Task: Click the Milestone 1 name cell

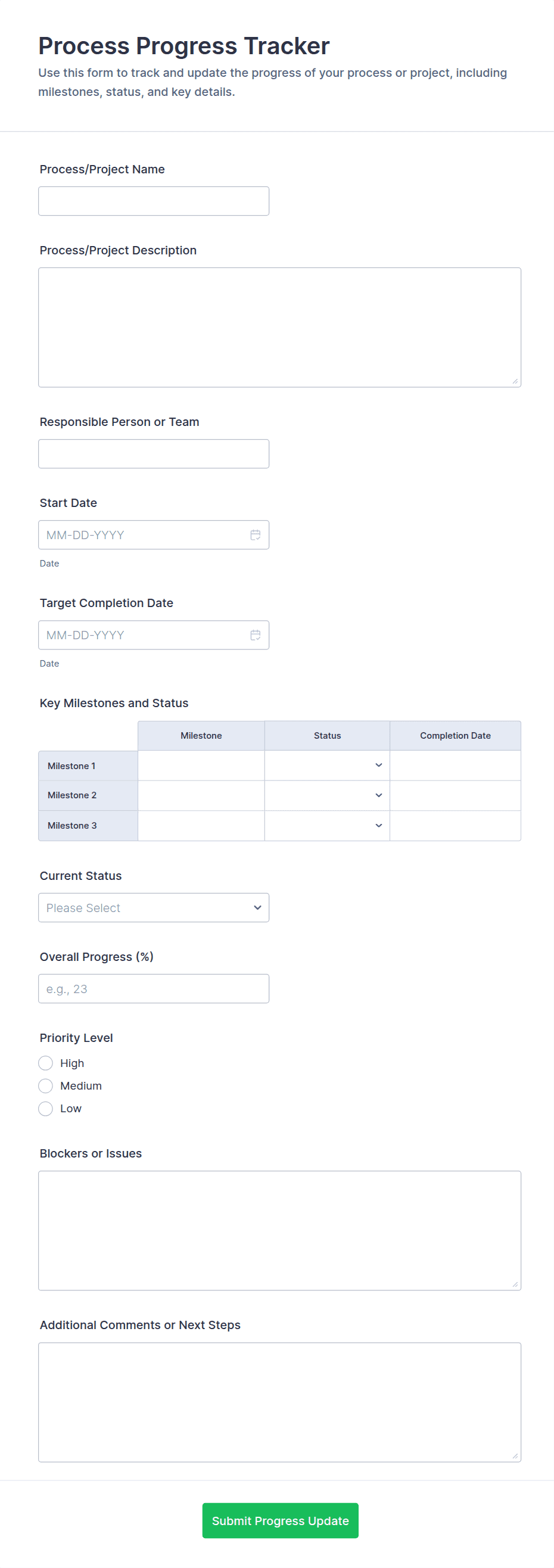Action: (201, 765)
